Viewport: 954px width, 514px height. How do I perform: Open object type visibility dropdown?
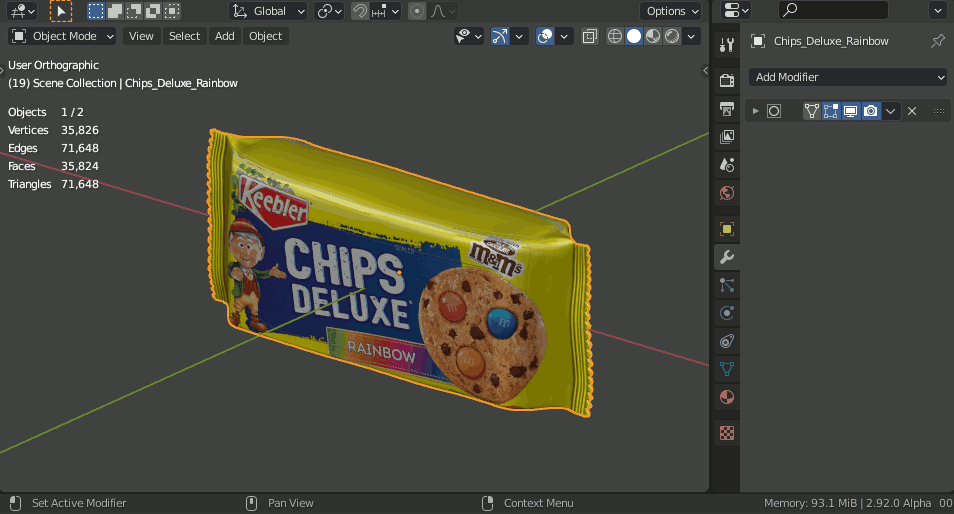coord(468,36)
